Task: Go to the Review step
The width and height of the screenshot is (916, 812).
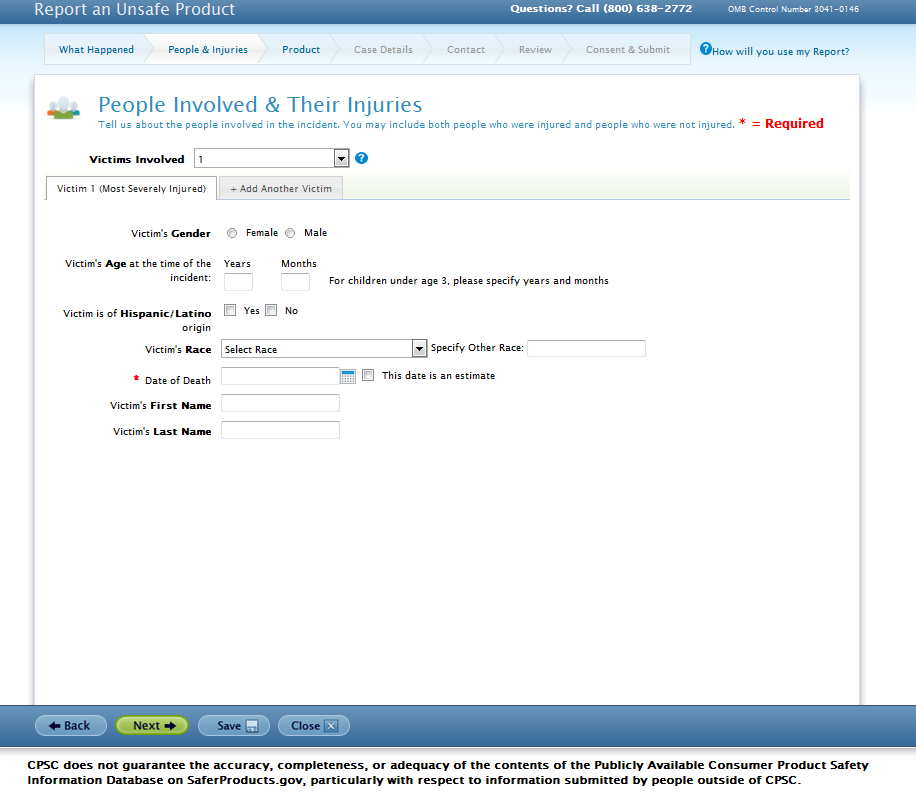Action: coord(535,50)
